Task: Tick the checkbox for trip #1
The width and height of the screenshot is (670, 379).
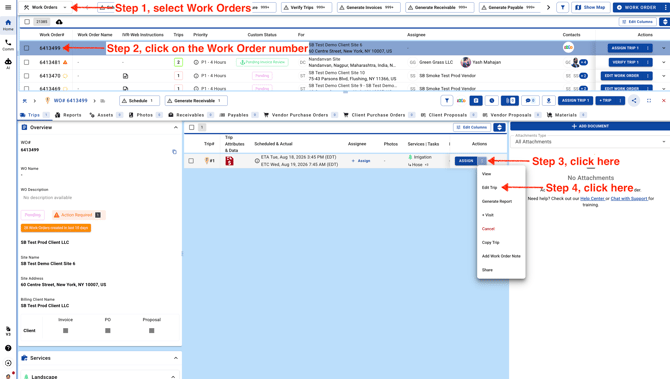Action: coord(191,161)
